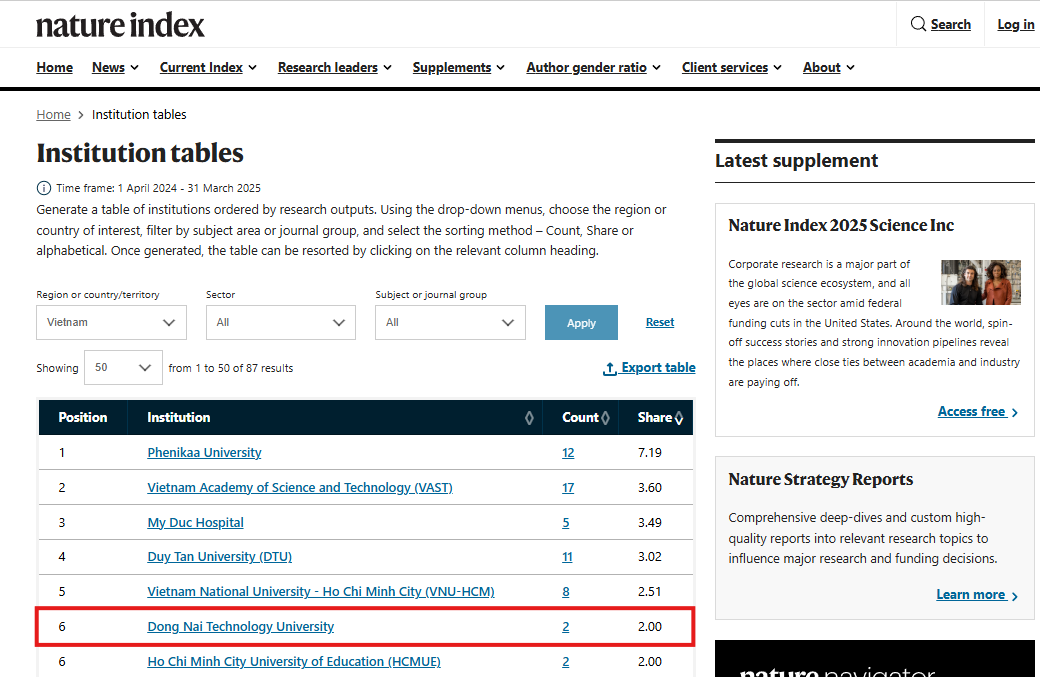The width and height of the screenshot is (1040, 677).
Task: Open Ho Chi Minh City University of Education link
Action: click(x=294, y=662)
